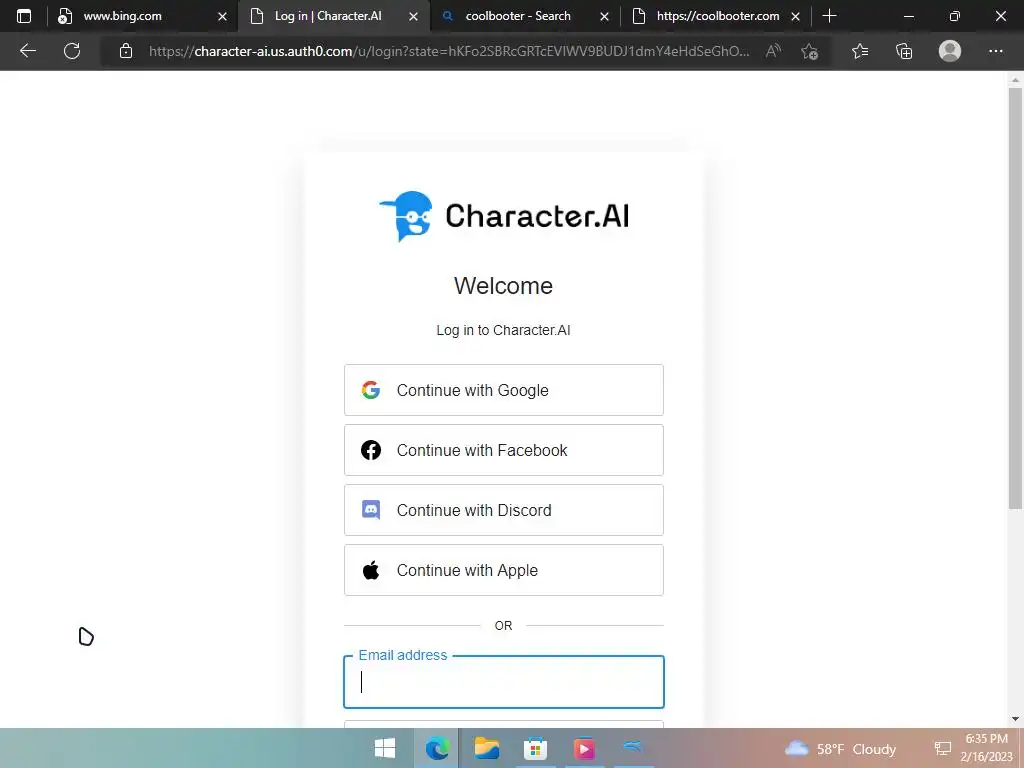Restore down the browser window

click(x=955, y=16)
